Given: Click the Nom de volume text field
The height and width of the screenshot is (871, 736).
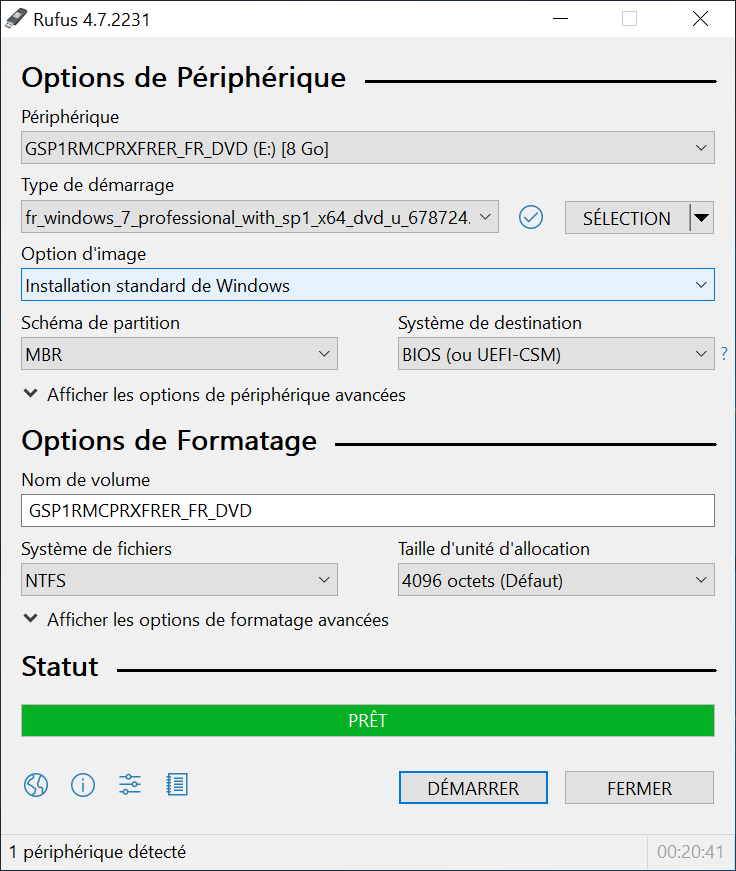Looking at the screenshot, I should point(368,510).
